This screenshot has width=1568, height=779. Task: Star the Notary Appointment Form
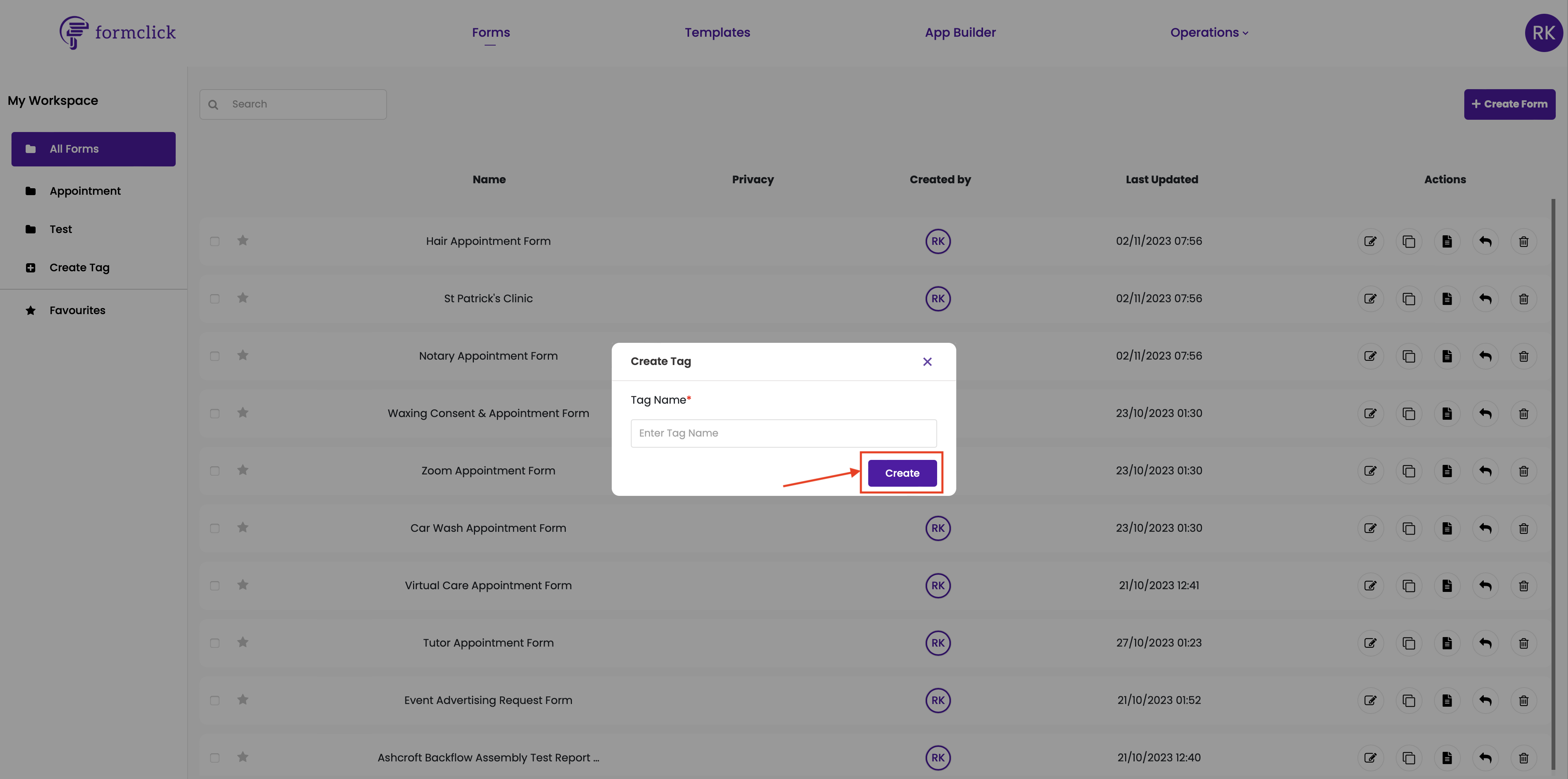[x=243, y=355]
